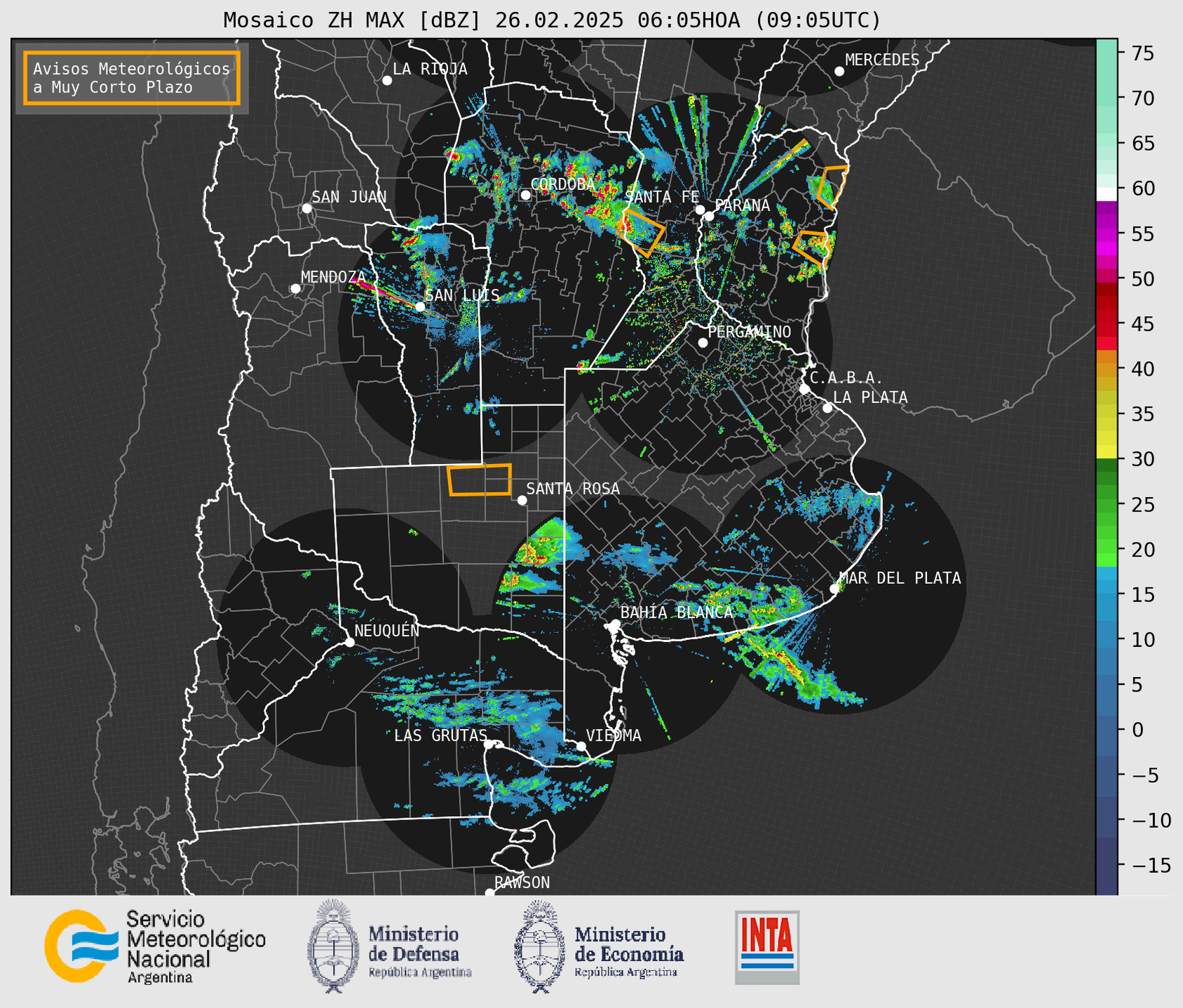The height and width of the screenshot is (1008, 1183).
Task: Select the LA RIOJA city marker
Action: coord(387,81)
